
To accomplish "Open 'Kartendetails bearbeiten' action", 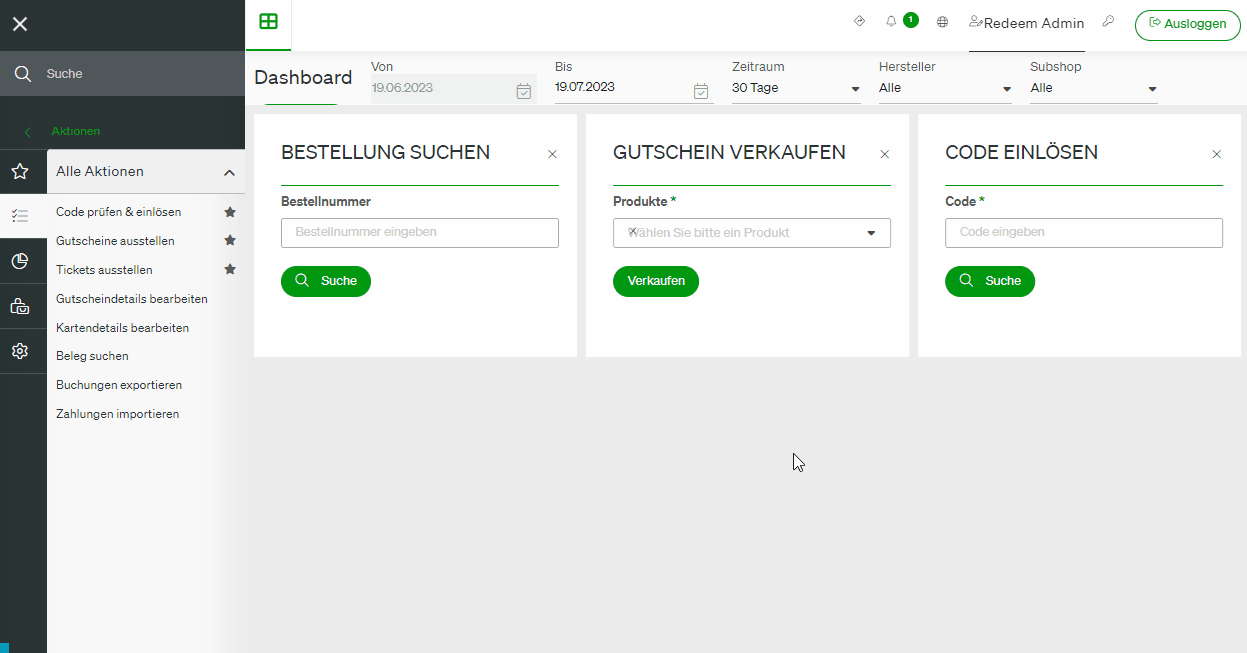I will (x=122, y=328).
